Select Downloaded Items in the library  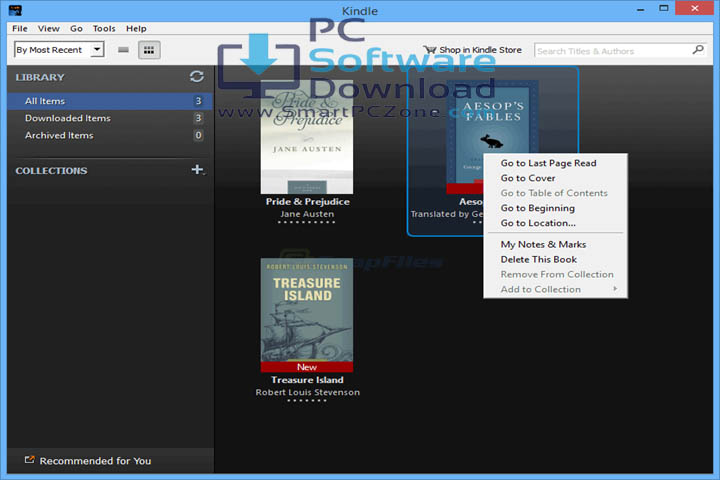[x=110, y=118]
